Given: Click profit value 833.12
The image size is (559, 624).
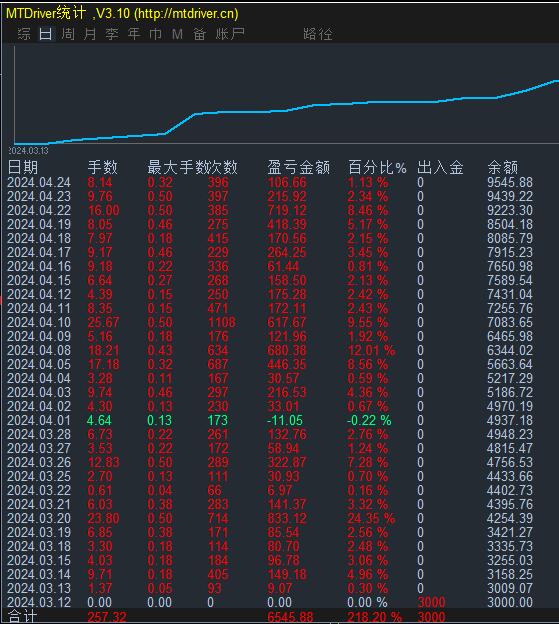Looking at the screenshot, I should pyautogui.click(x=287, y=518).
